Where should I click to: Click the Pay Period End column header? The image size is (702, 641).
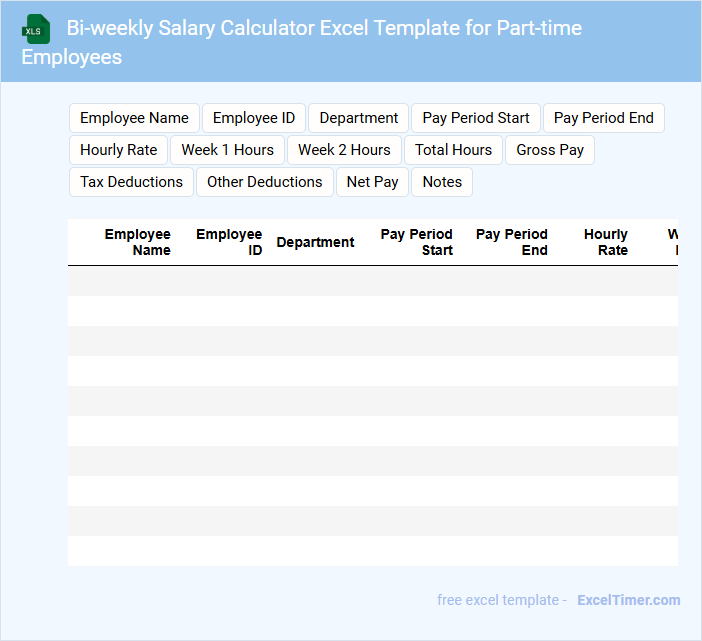[x=511, y=242]
